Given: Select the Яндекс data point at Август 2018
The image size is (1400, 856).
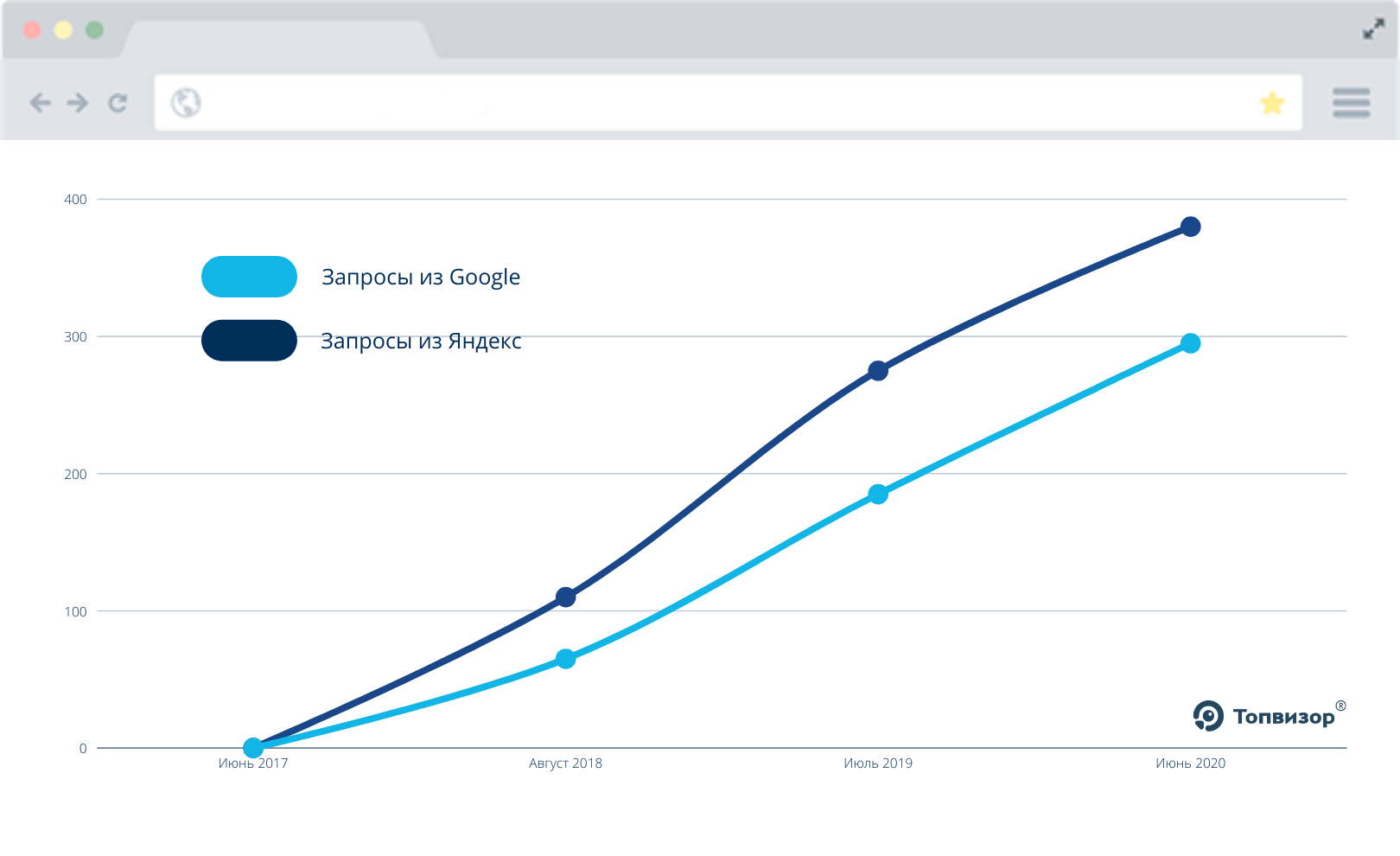Looking at the screenshot, I should (x=565, y=597).
